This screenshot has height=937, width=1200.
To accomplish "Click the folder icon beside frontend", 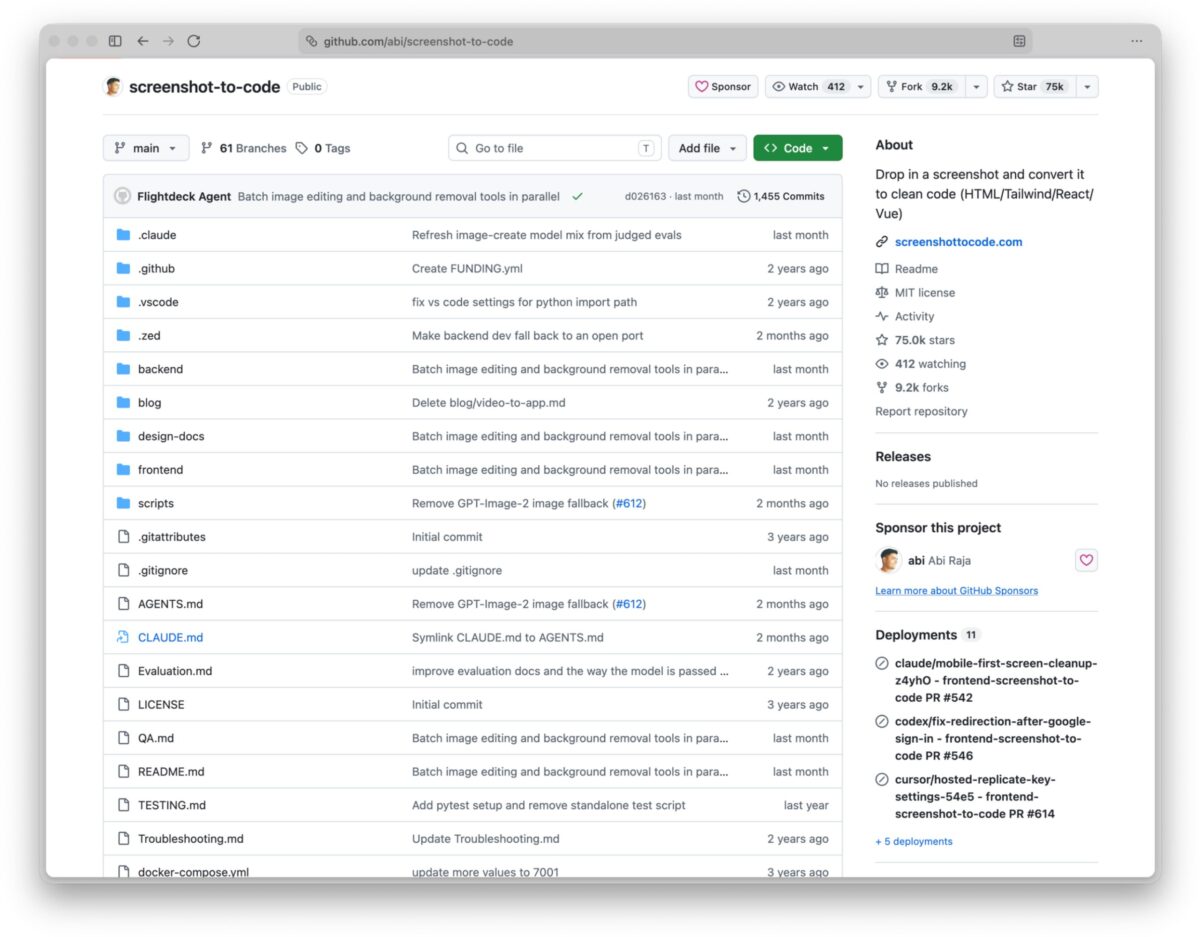I will (x=123, y=469).
